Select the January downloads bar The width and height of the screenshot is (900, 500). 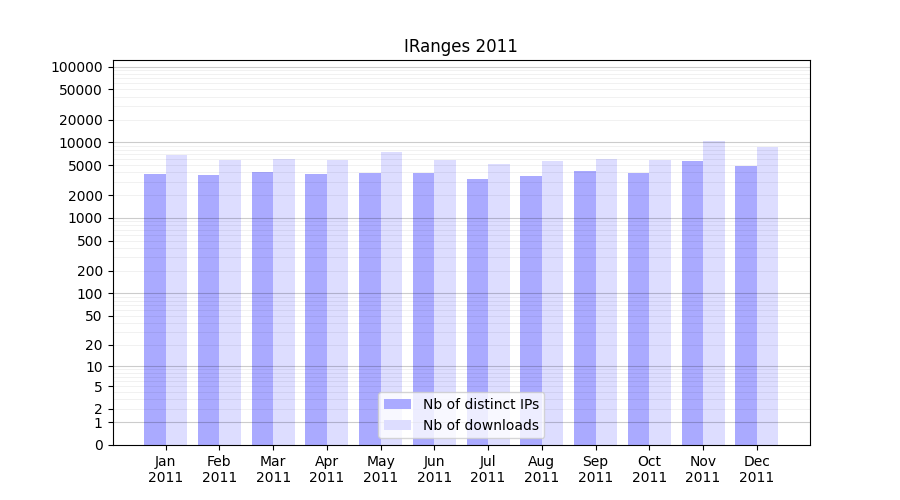pyautogui.click(x=176, y=300)
